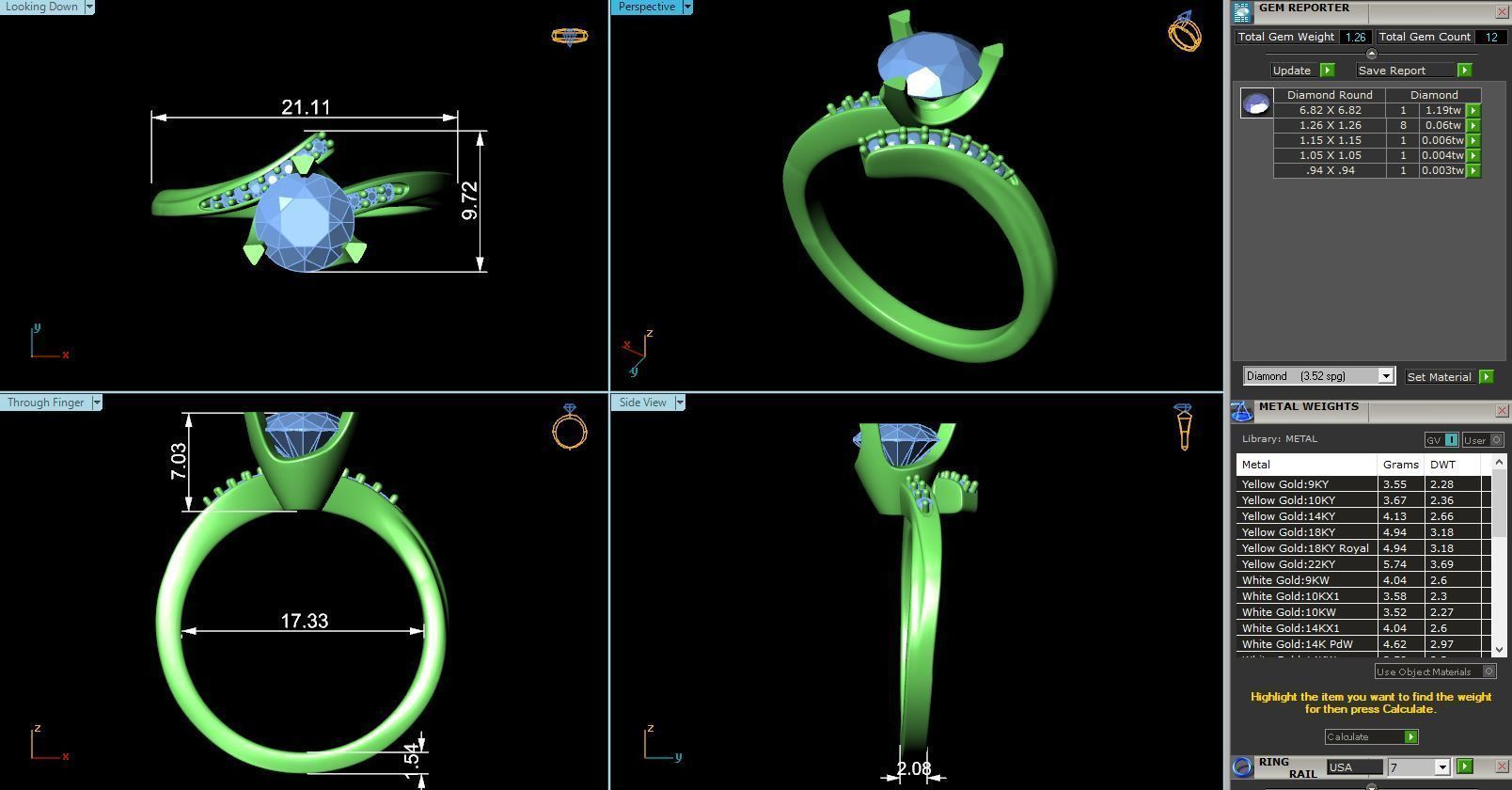Toggle the GV library option
Viewport: 1512px width, 790px height.
pyautogui.click(x=1441, y=440)
